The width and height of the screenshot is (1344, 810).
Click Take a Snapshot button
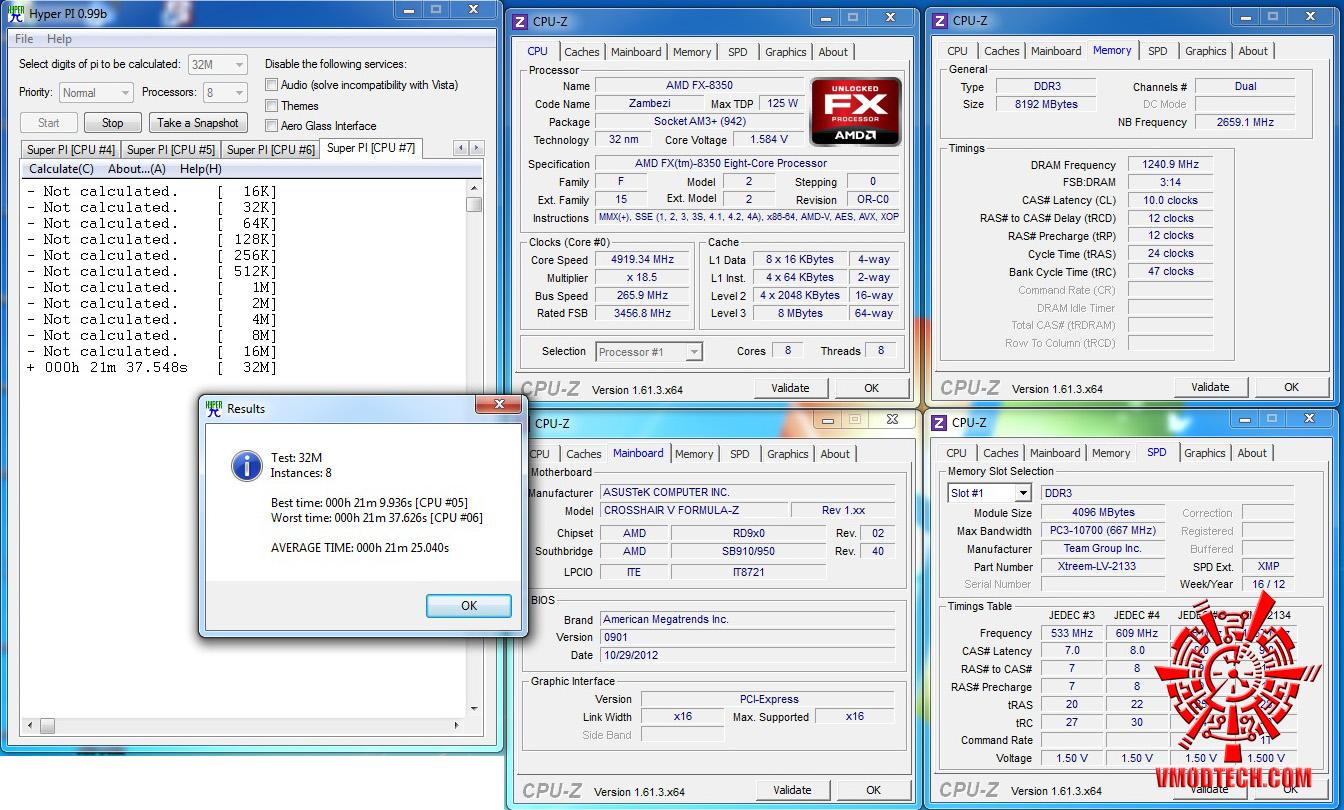tap(198, 123)
